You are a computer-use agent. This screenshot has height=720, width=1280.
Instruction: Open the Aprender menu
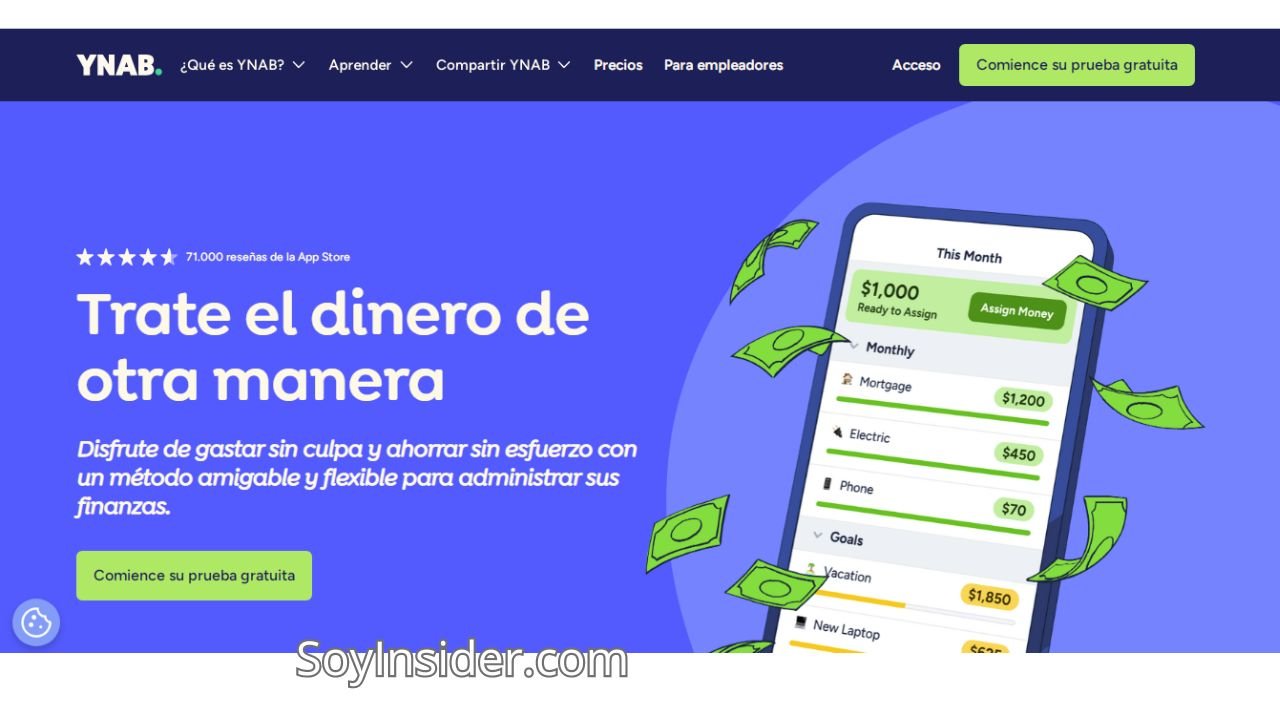coord(371,65)
